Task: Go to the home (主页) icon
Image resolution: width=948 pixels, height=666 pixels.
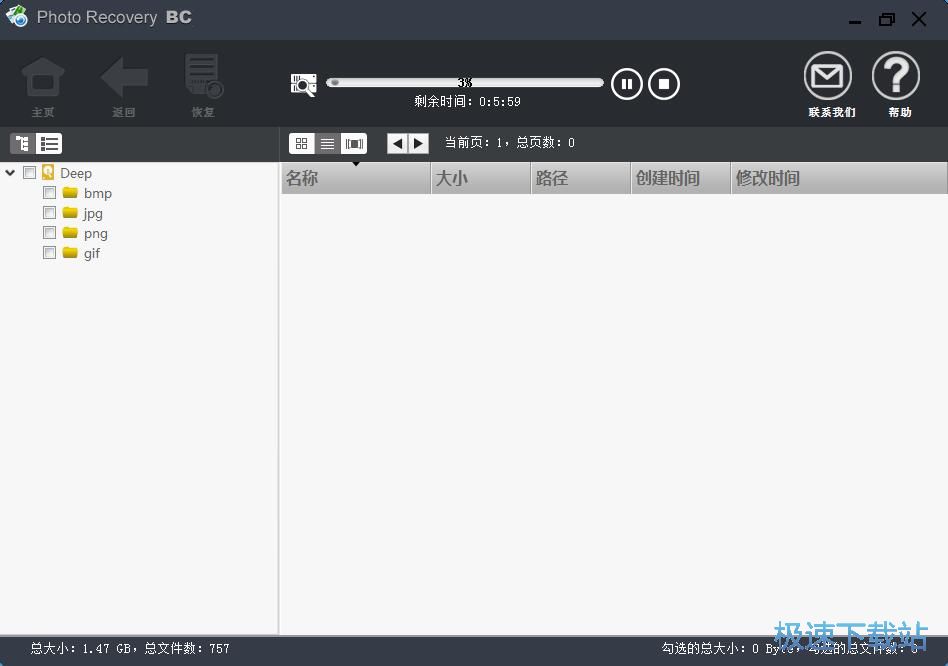Action: click(x=43, y=78)
